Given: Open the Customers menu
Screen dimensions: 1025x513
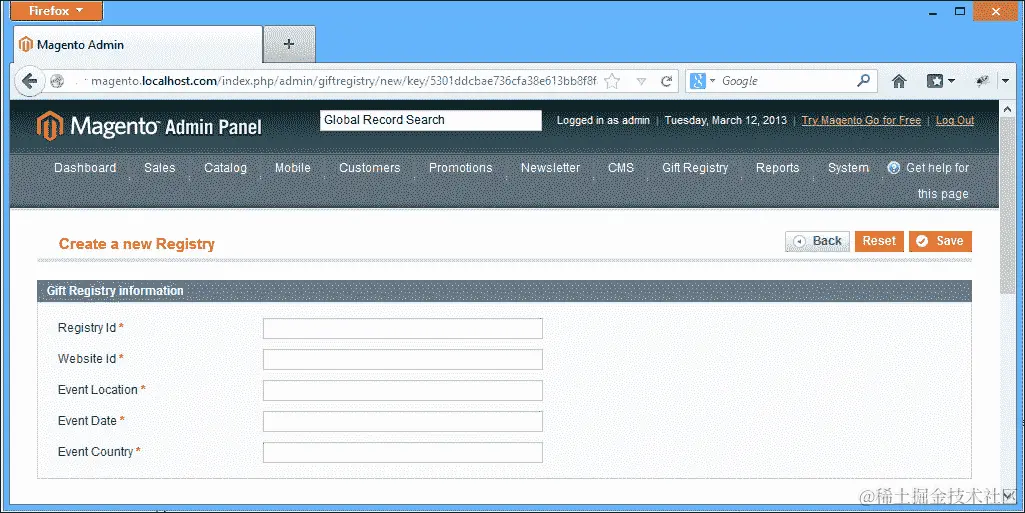Looking at the screenshot, I should coord(369,168).
